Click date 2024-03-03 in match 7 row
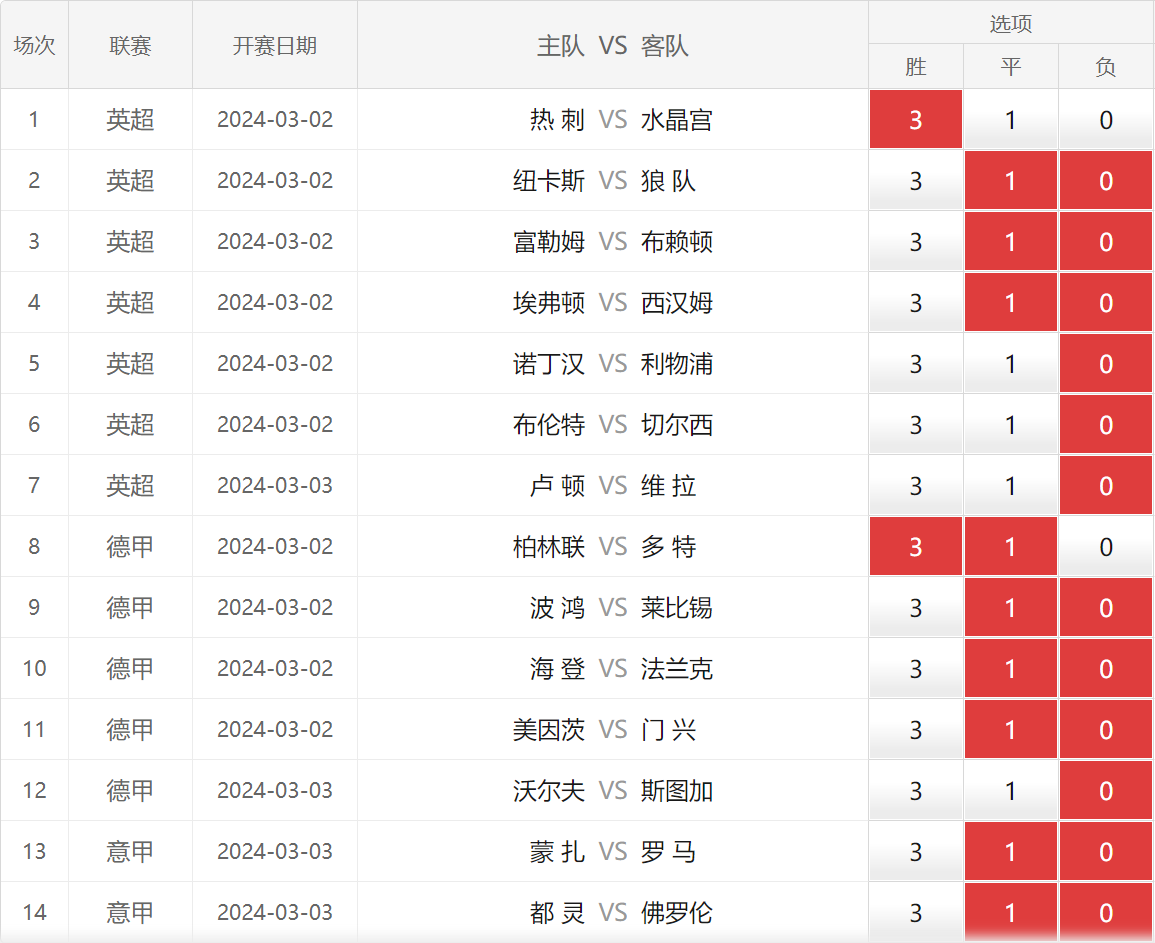The width and height of the screenshot is (1155, 943). (275, 485)
